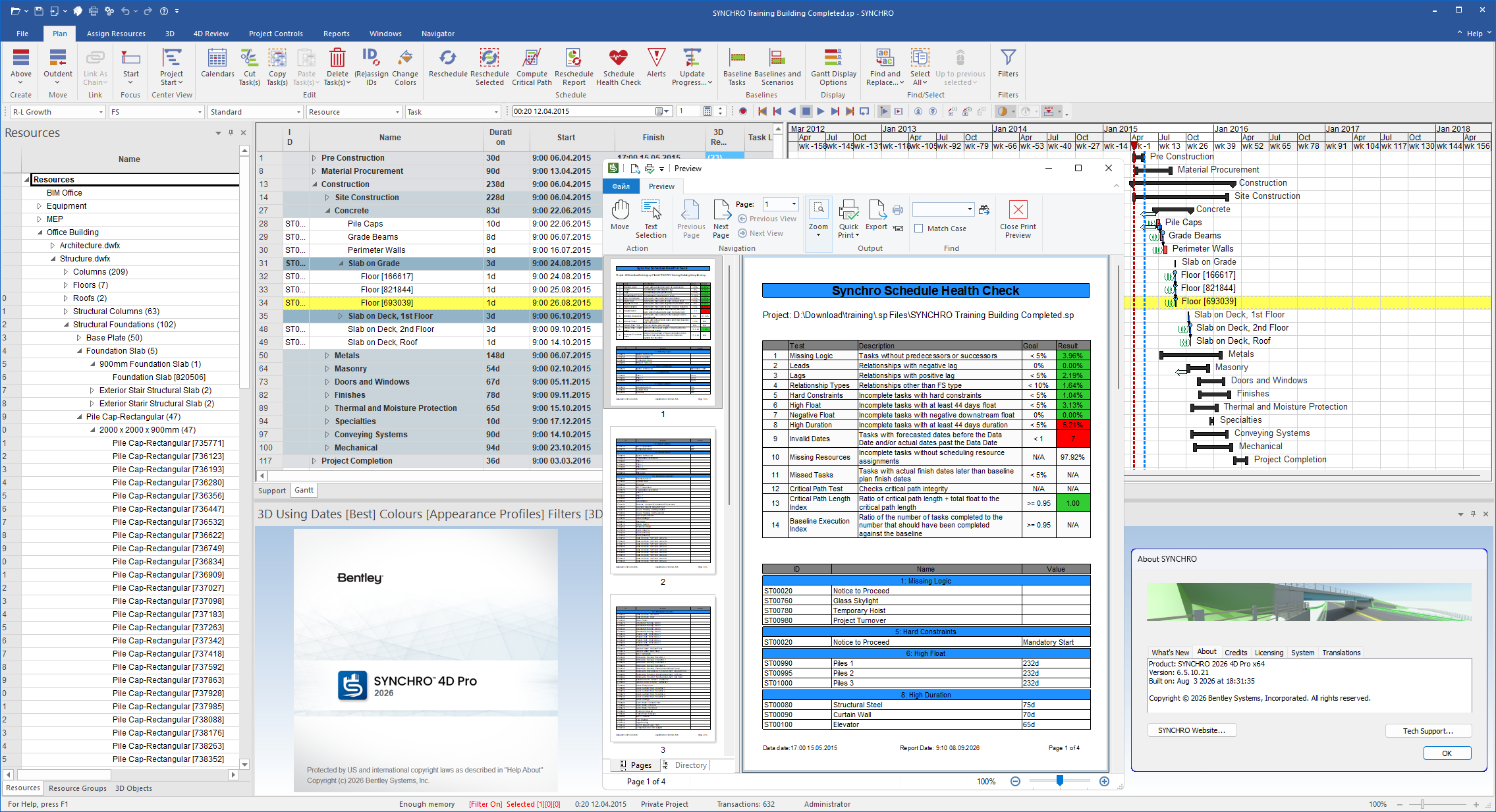Click the Preview window zoom slider handle
The height and width of the screenshot is (812, 1496).
1059,781
